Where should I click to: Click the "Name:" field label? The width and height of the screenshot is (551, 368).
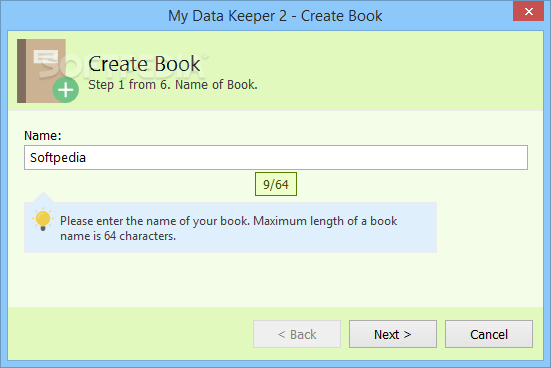point(43,136)
